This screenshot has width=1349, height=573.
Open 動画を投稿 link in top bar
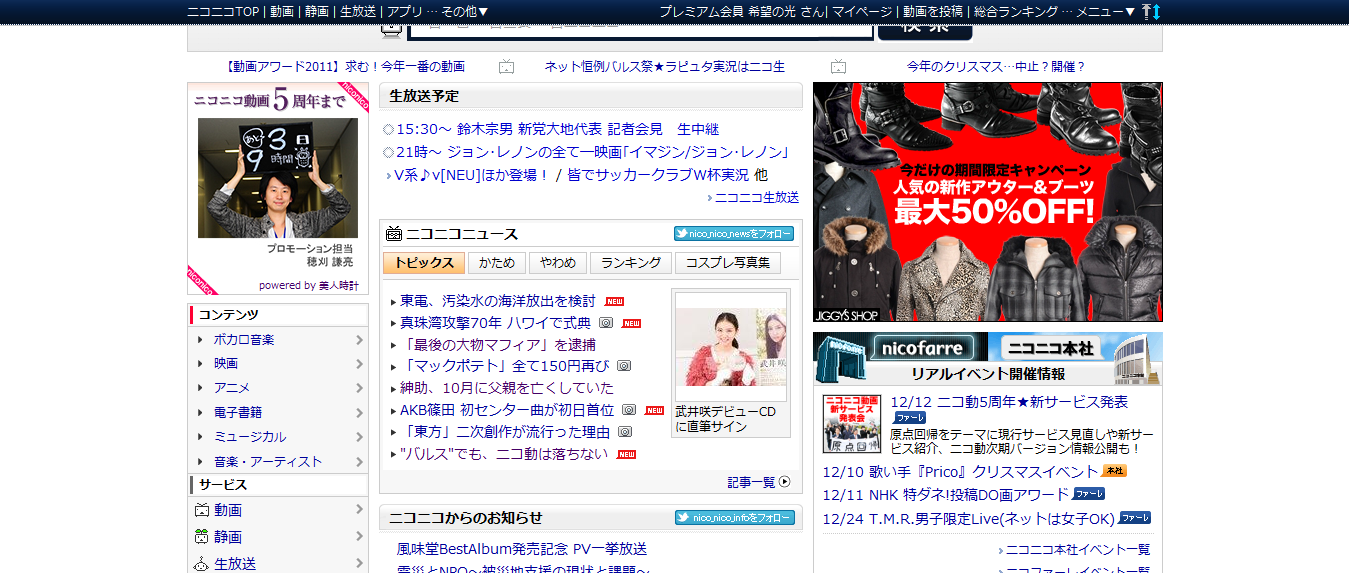pyautogui.click(x=933, y=11)
